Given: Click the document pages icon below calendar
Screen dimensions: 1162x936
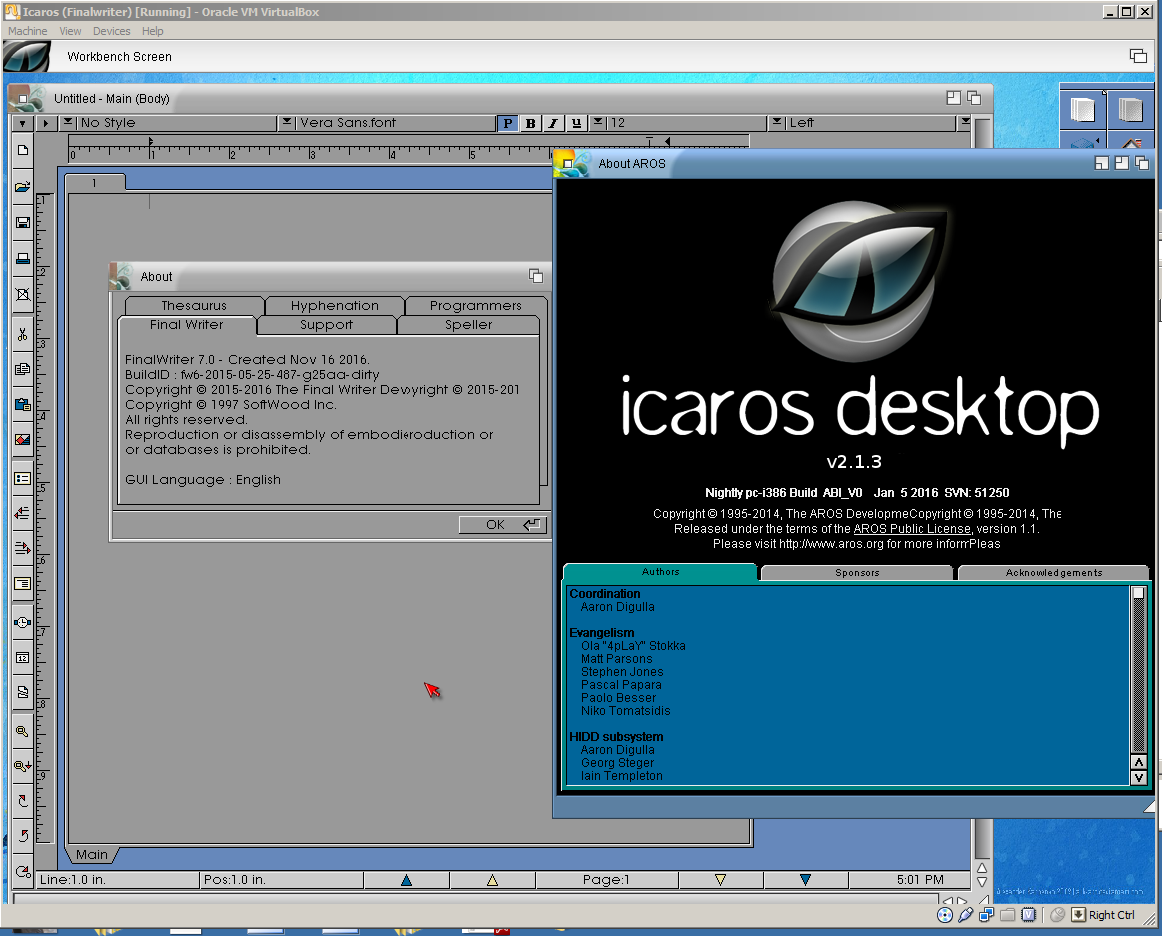Looking at the screenshot, I should [x=23, y=692].
